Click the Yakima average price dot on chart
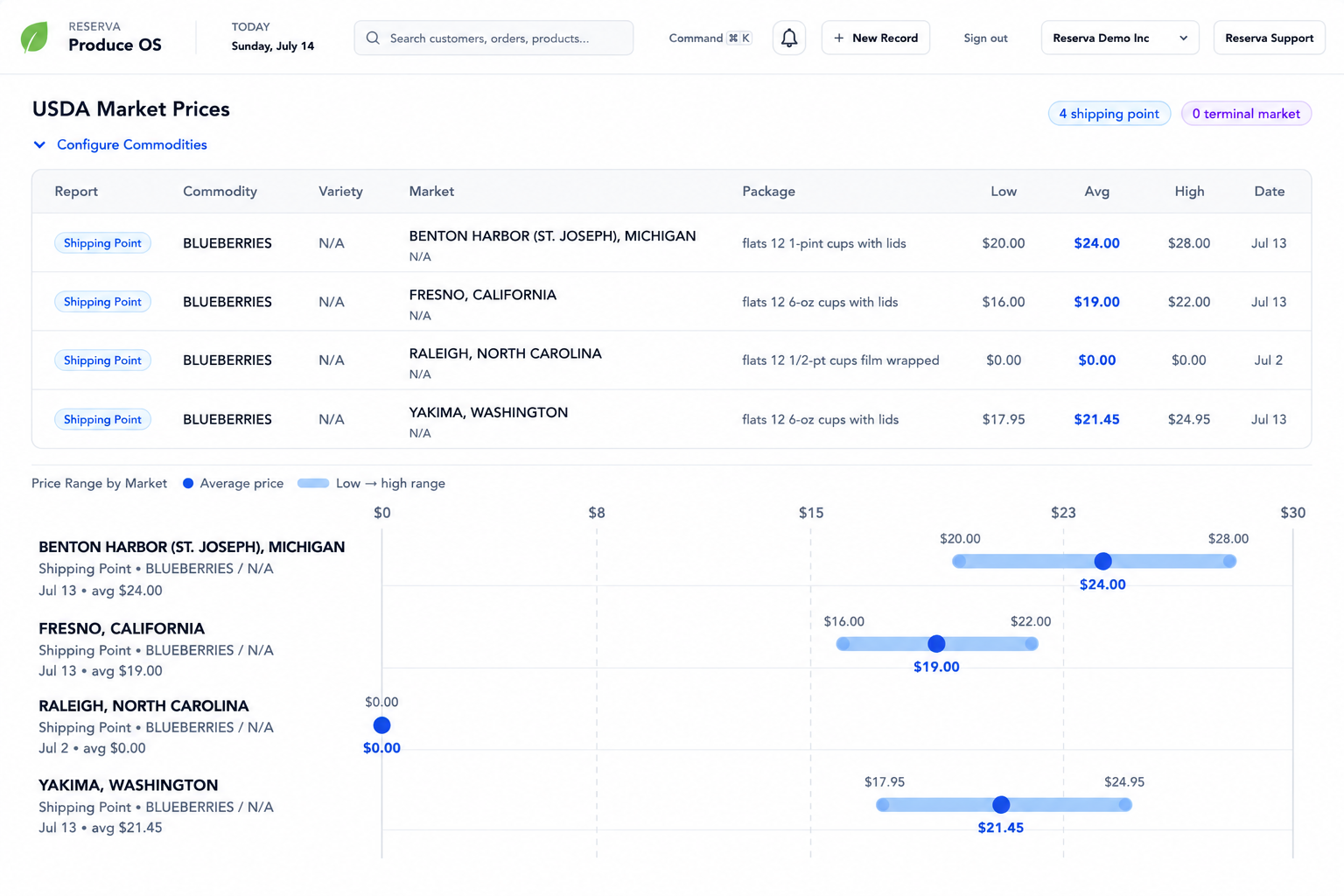Image resolution: width=1344 pixels, height=896 pixels. [x=1001, y=805]
